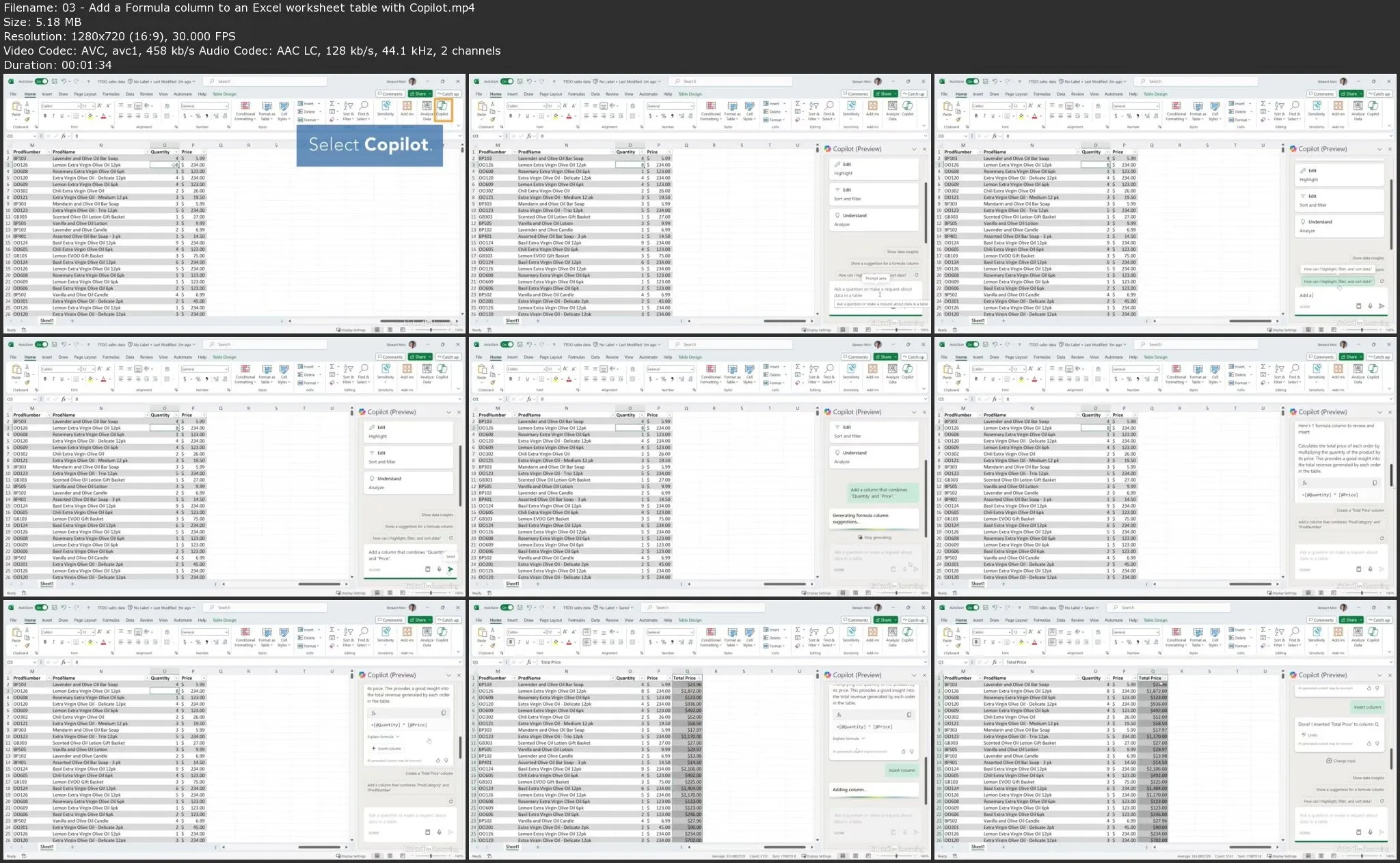Click Conditional Formatting icon in top-left thumbnail
Viewport: 1400px width, 863px height.
(x=245, y=107)
